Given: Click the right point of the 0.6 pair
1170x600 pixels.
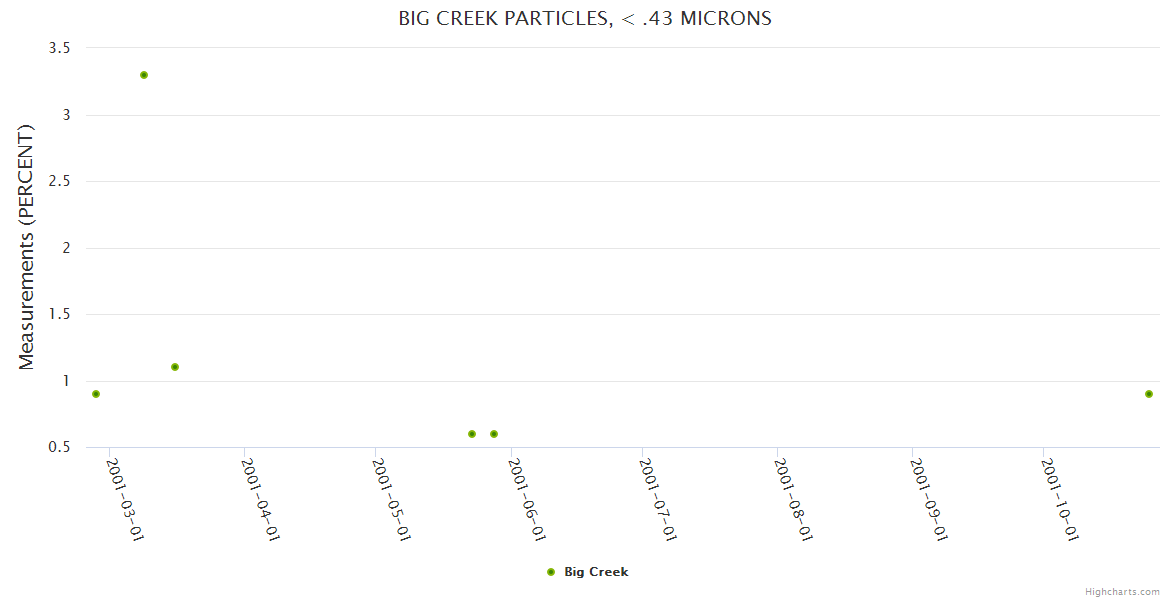Looking at the screenshot, I should [494, 434].
